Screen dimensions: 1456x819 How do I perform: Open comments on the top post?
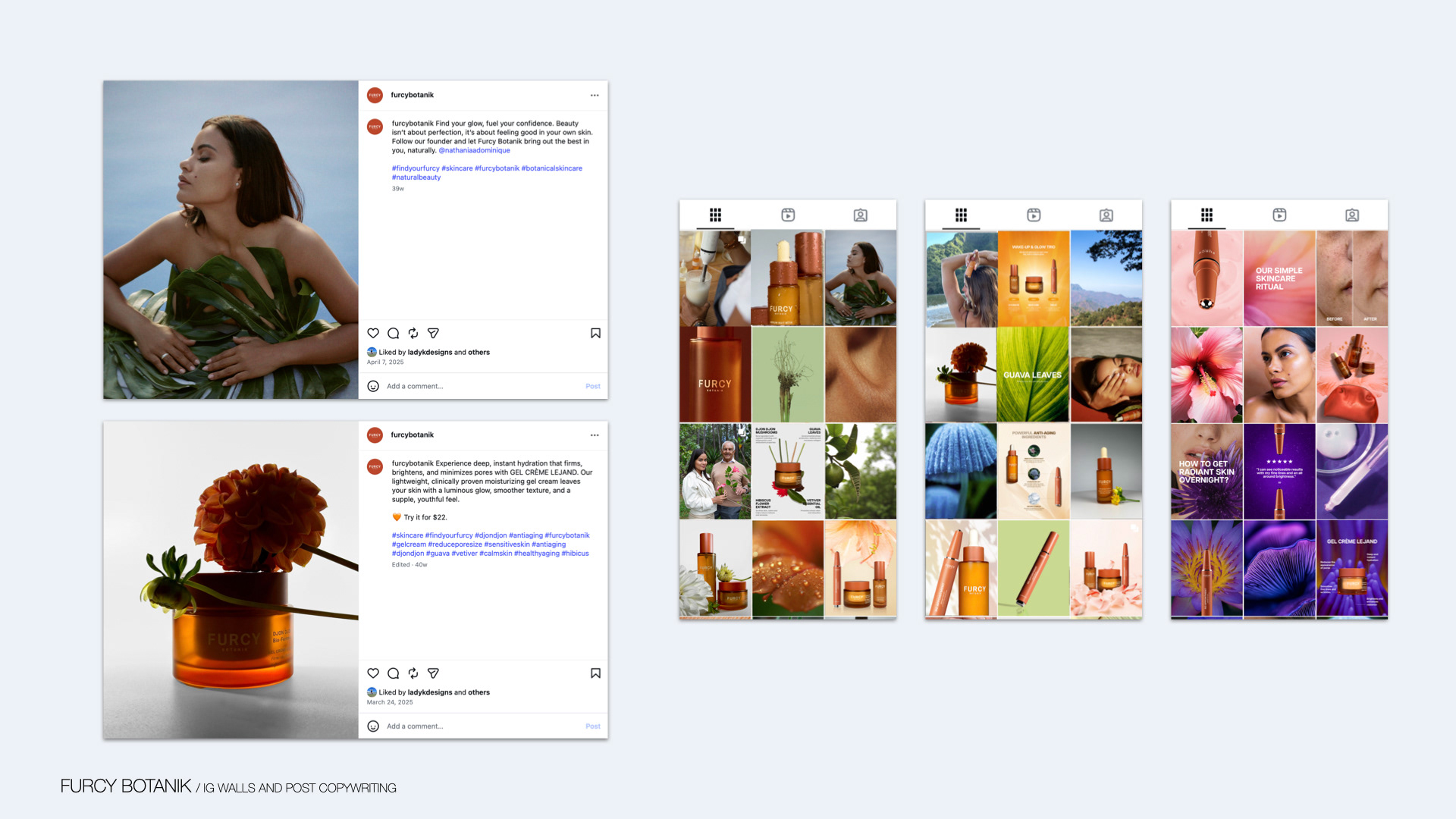[393, 333]
